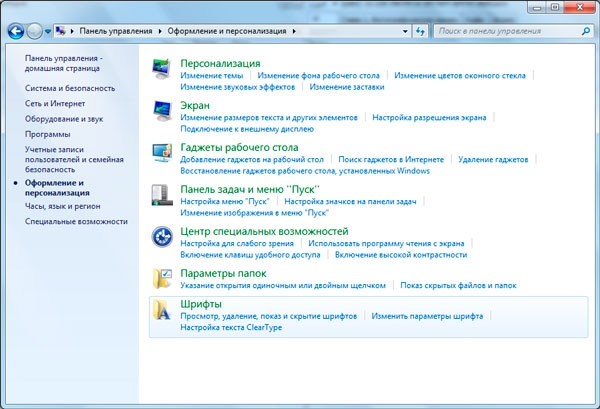Click the Экран display icon
This screenshot has height=409, width=600.
[x=161, y=111]
